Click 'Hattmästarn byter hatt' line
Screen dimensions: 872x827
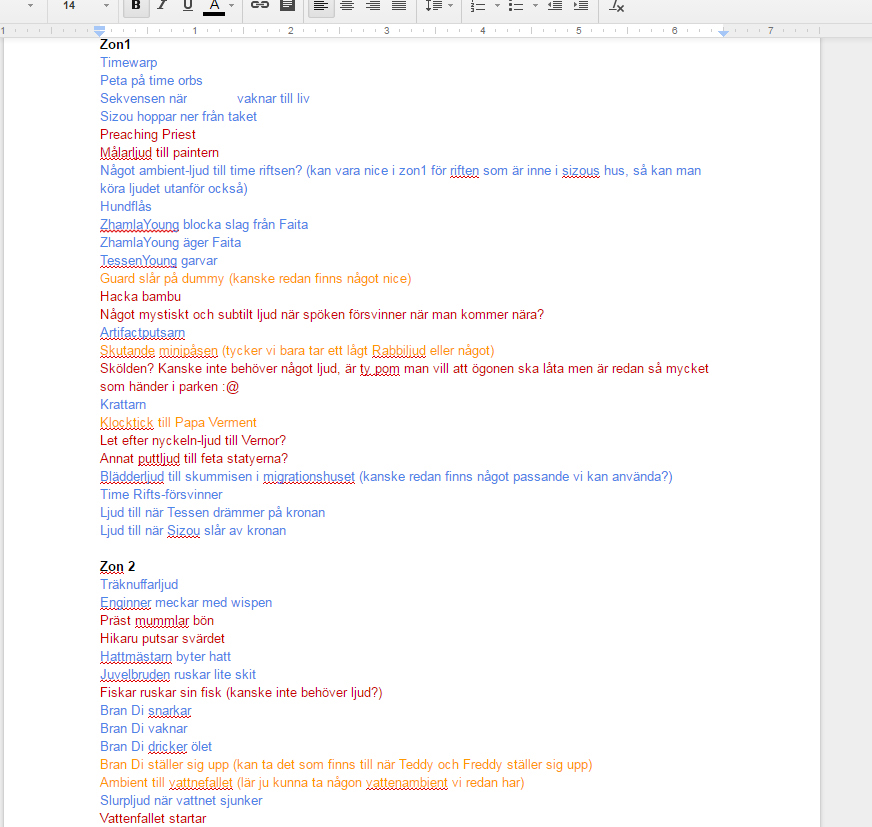tap(165, 657)
